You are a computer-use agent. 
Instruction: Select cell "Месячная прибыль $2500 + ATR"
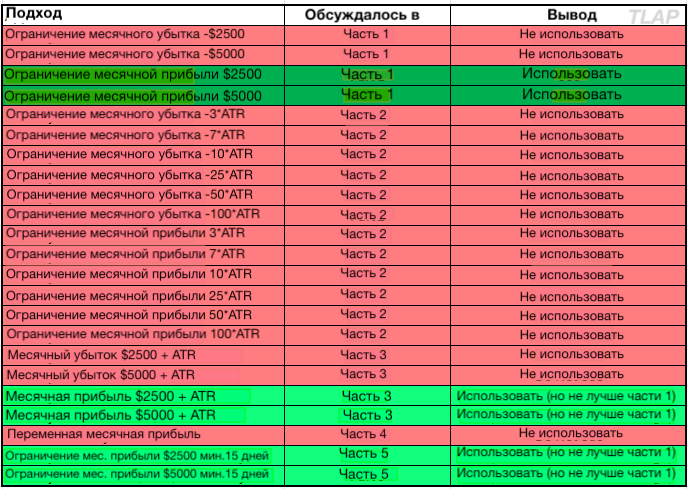pyautogui.click(x=144, y=396)
